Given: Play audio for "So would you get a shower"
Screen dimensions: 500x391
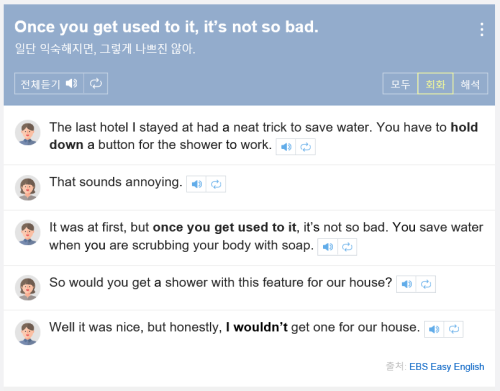Looking at the screenshot, I should point(406,284).
